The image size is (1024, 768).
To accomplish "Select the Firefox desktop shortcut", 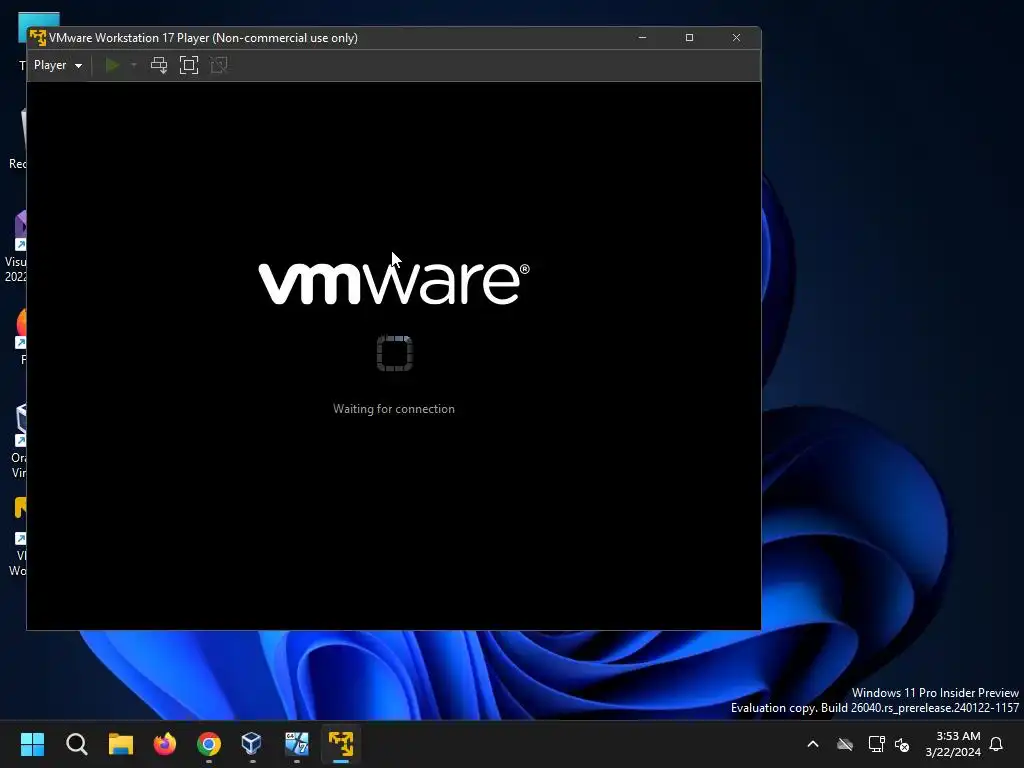I will pos(21,336).
